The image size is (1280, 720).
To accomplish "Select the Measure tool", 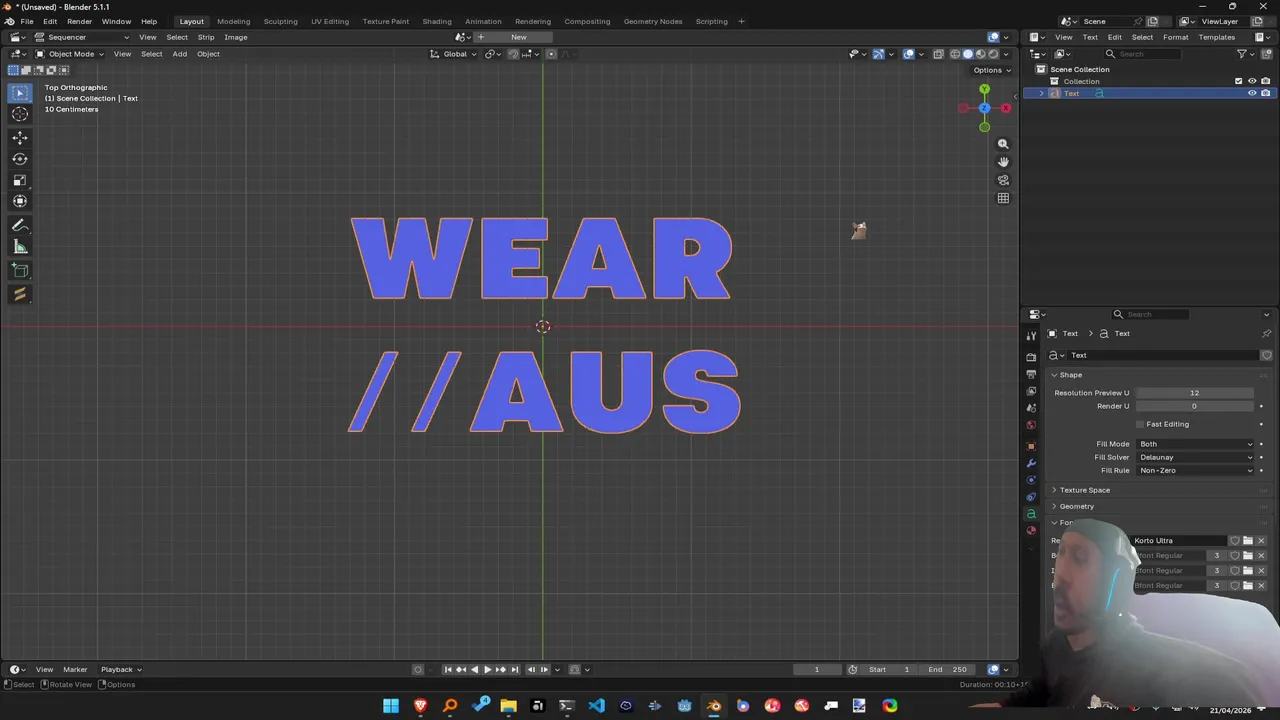I will coord(19,248).
